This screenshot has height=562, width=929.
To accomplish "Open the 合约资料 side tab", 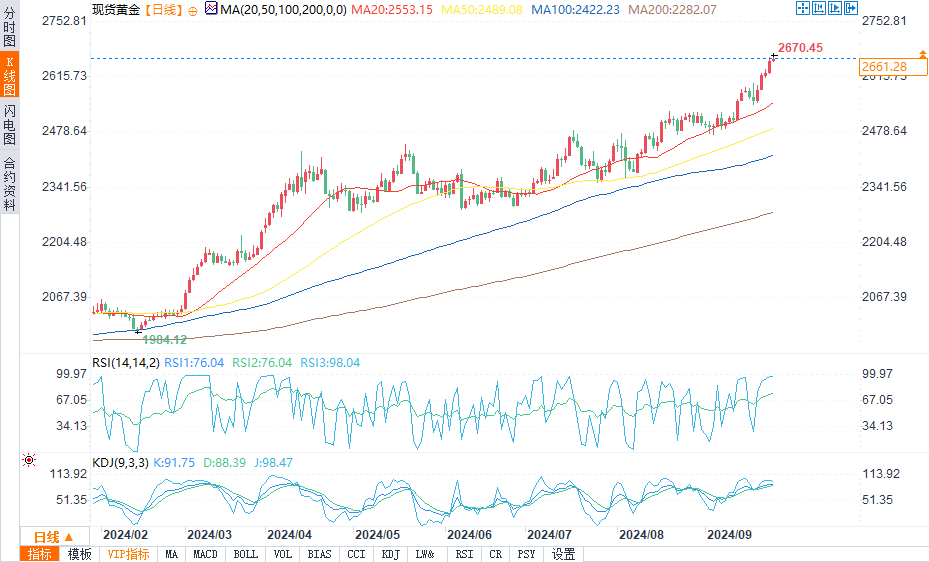I will point(9,184).
